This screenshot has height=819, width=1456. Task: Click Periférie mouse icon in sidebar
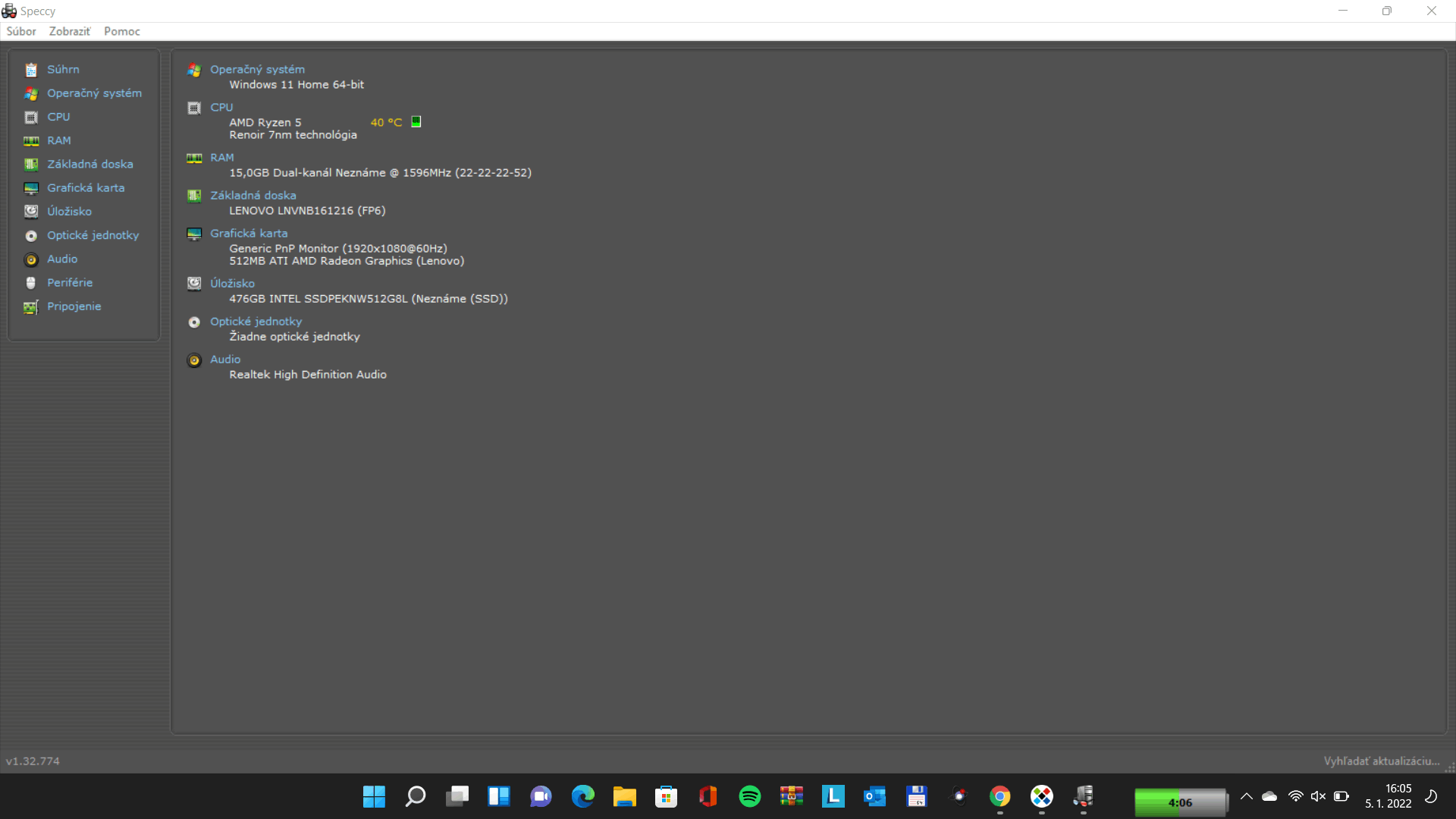click(31, 283)
